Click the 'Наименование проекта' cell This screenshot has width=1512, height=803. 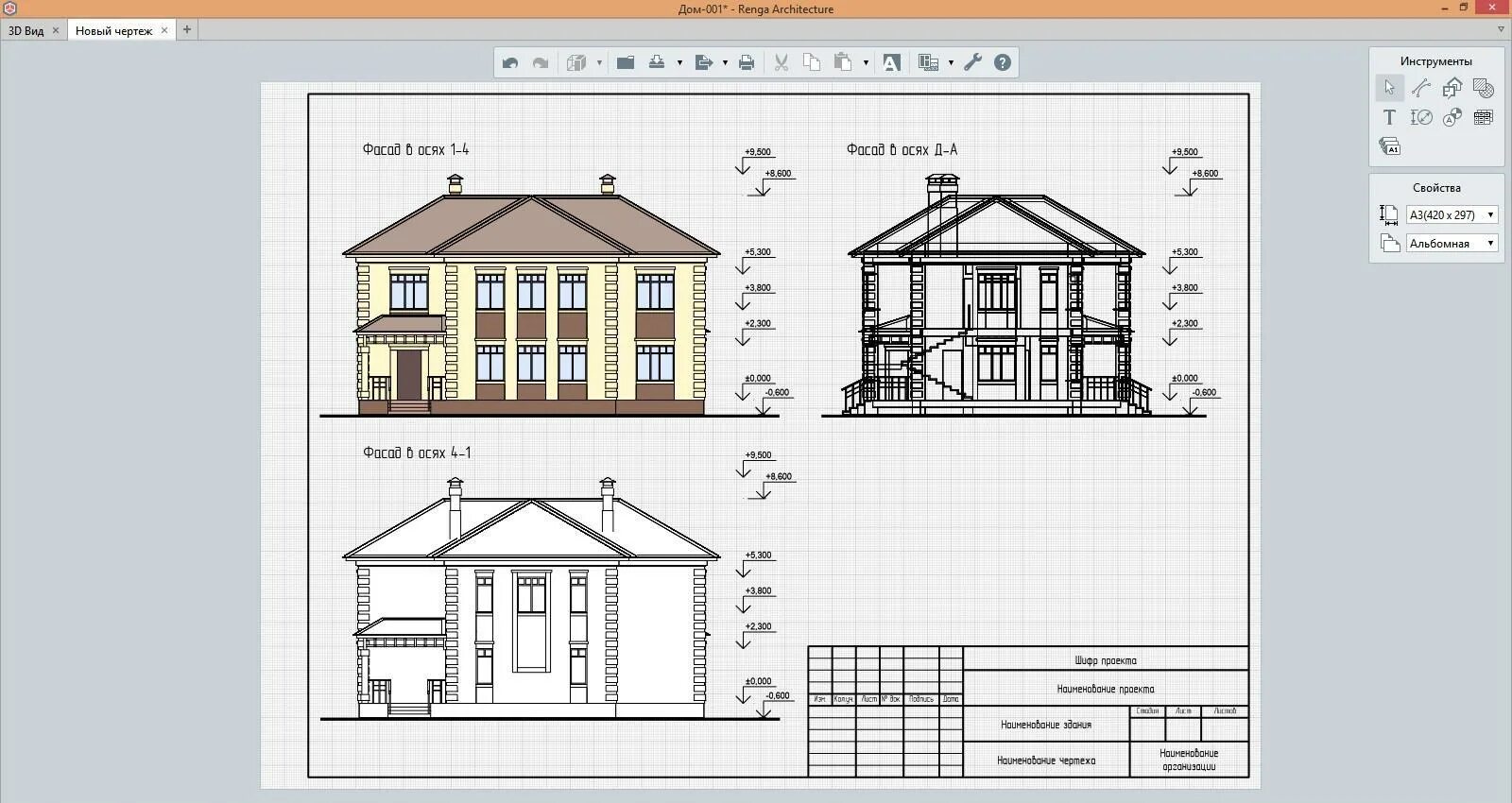1106,689
